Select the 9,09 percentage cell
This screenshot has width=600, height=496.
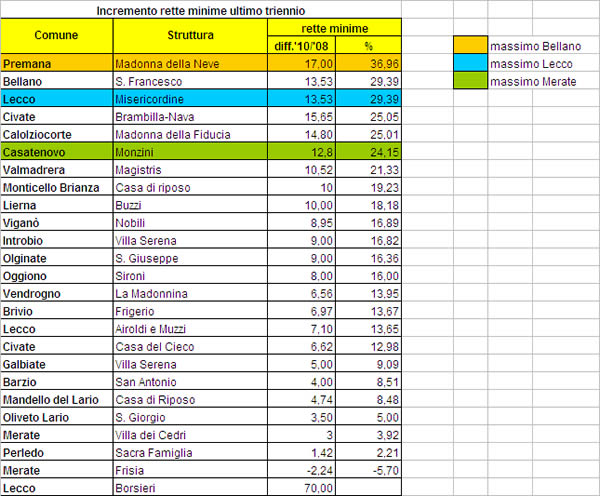point(368,364)
